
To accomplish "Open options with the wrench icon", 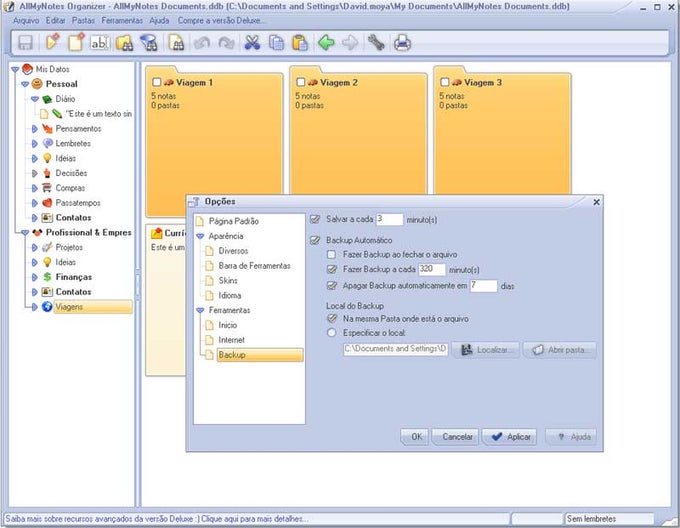I will [376, 43].
